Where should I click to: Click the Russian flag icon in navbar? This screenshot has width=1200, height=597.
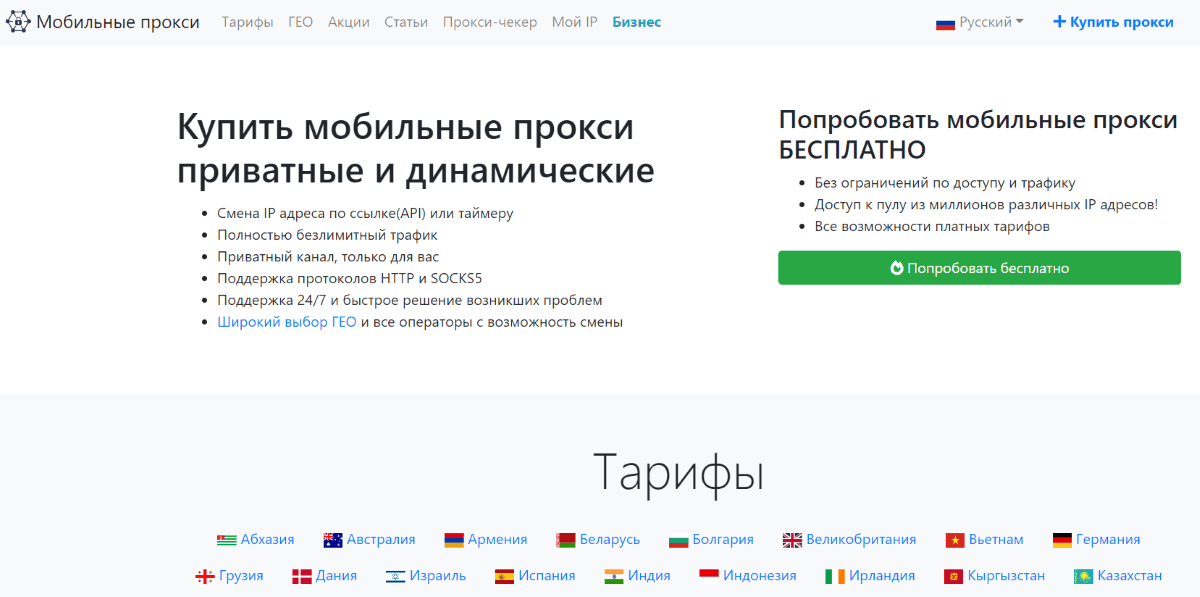[945, 23]
